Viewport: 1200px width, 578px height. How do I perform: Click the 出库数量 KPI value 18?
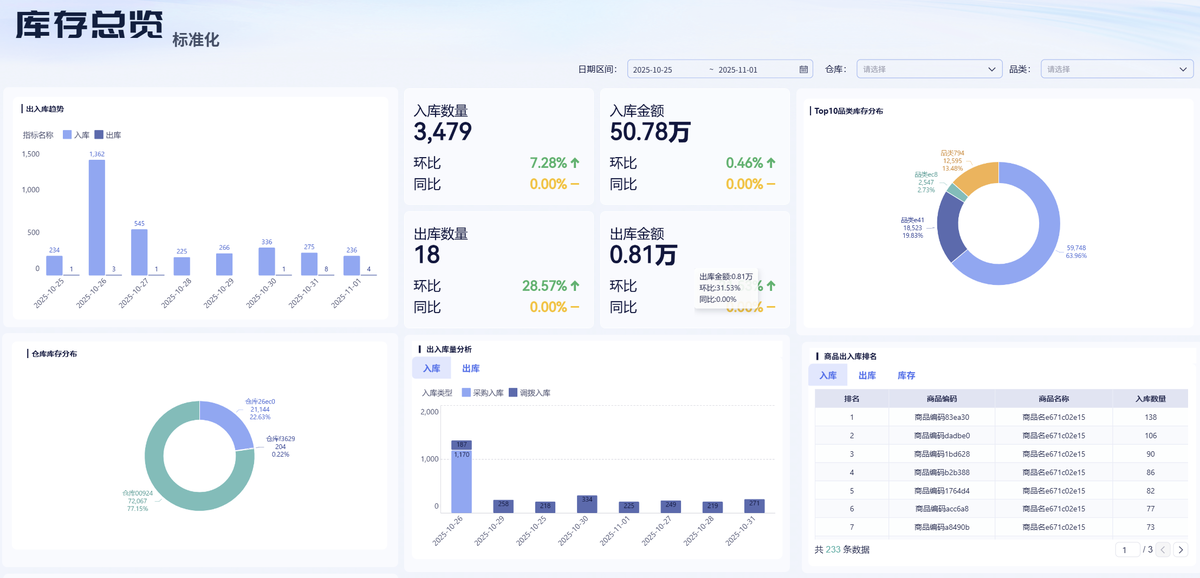pyautogui.click(x=427, y=255)
